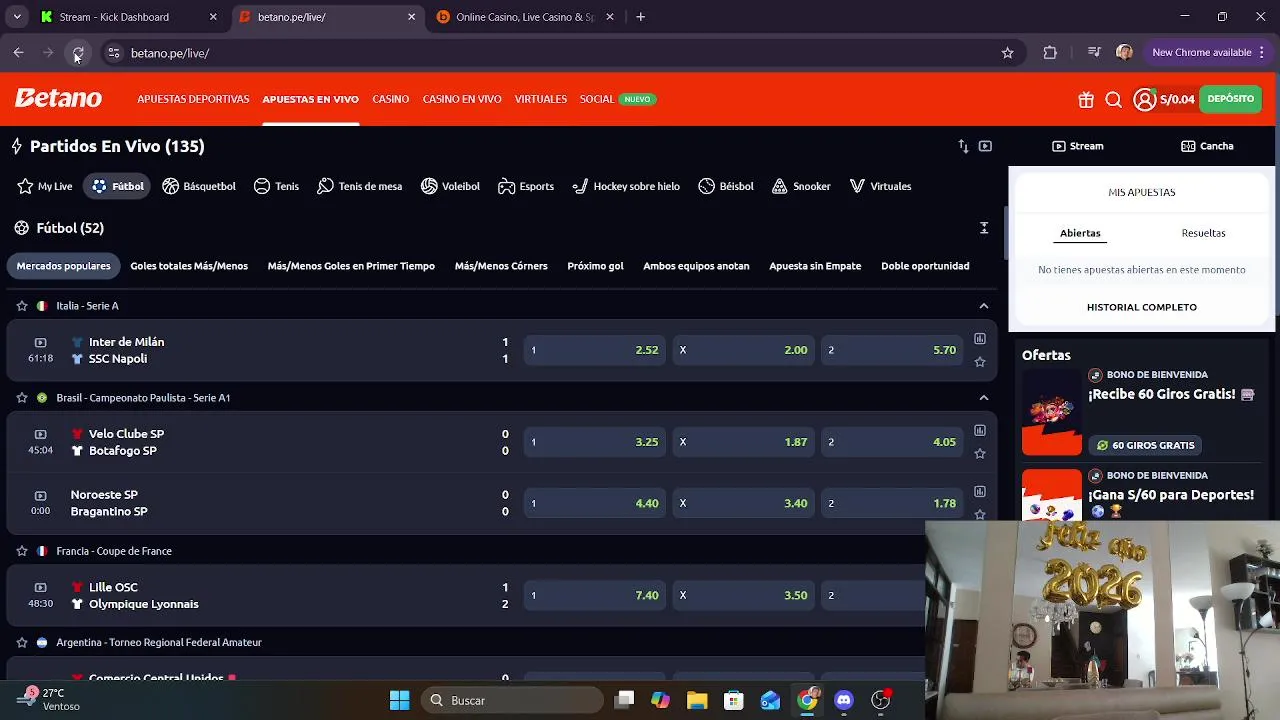
Task: Open multiview video icon beside sort arrows
Action: (x=985, y=146)
